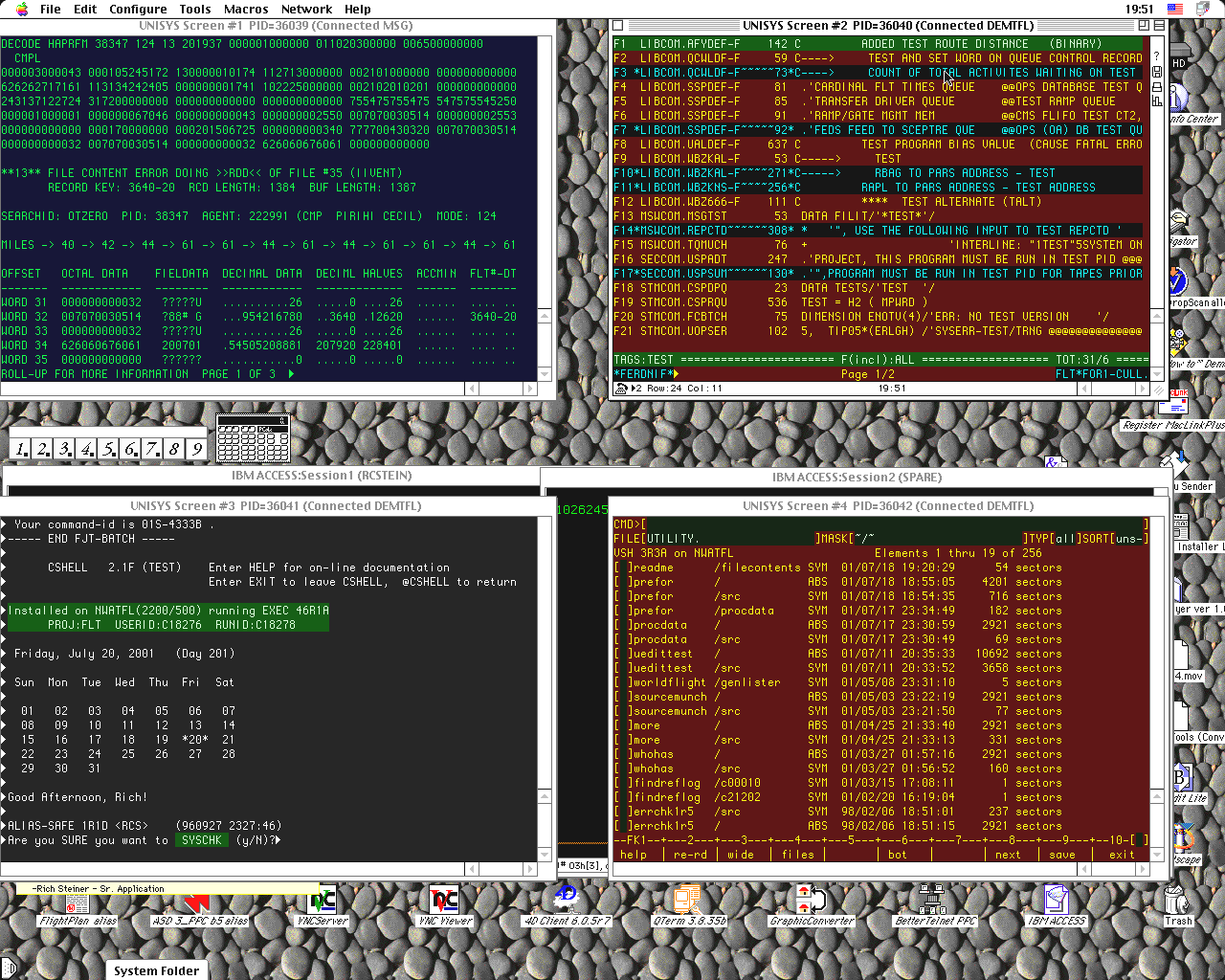Click the printer icon in Screen #2 sidebar
The height and width of the screenshot is (980, 1225).
tap(1156, 87)
